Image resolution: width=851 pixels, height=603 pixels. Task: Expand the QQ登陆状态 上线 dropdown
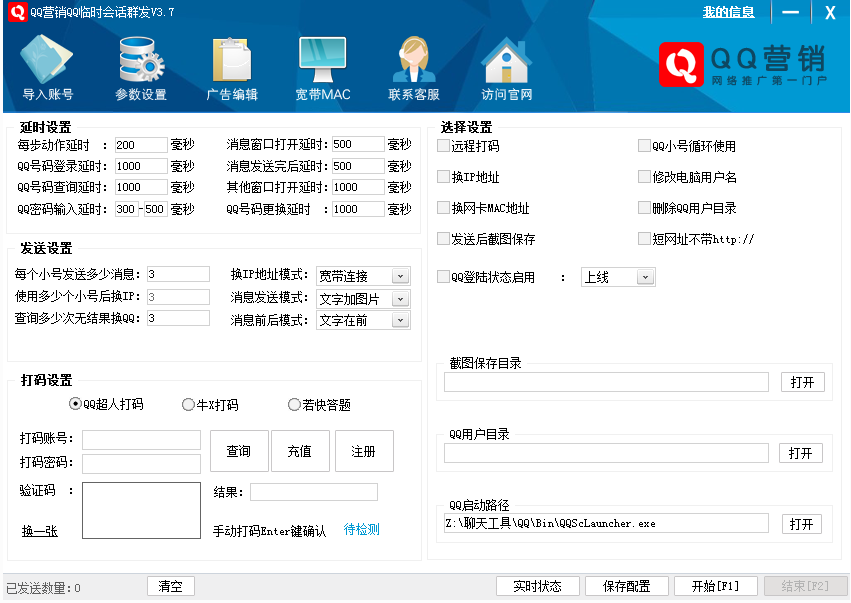coord(645,277)
